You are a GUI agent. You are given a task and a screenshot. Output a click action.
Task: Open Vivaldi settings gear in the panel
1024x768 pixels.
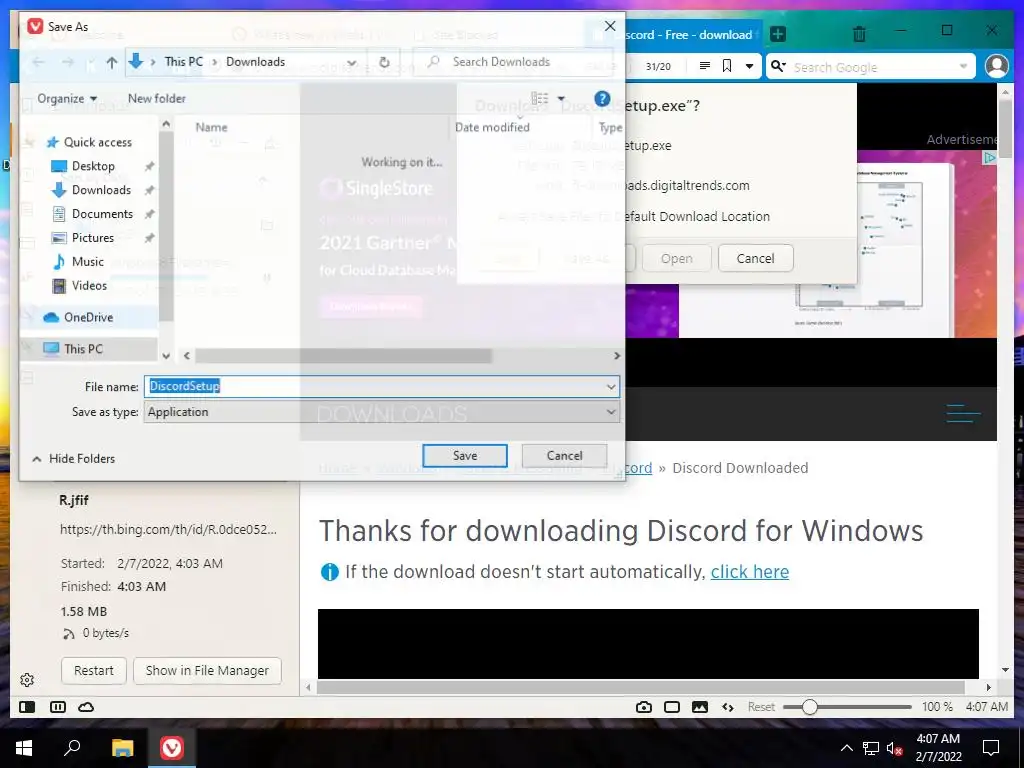tap(27, 680)
